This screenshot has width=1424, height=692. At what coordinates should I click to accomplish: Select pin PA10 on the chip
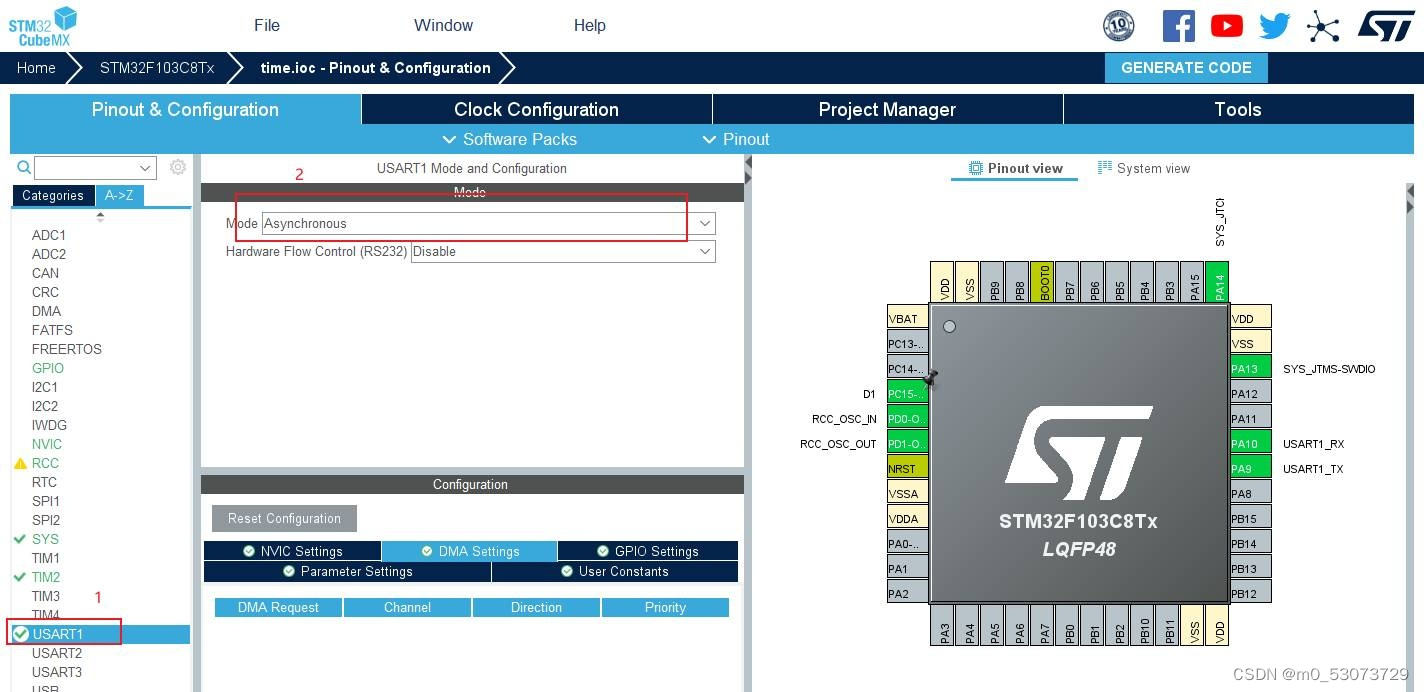click(x=1250, y=443)
